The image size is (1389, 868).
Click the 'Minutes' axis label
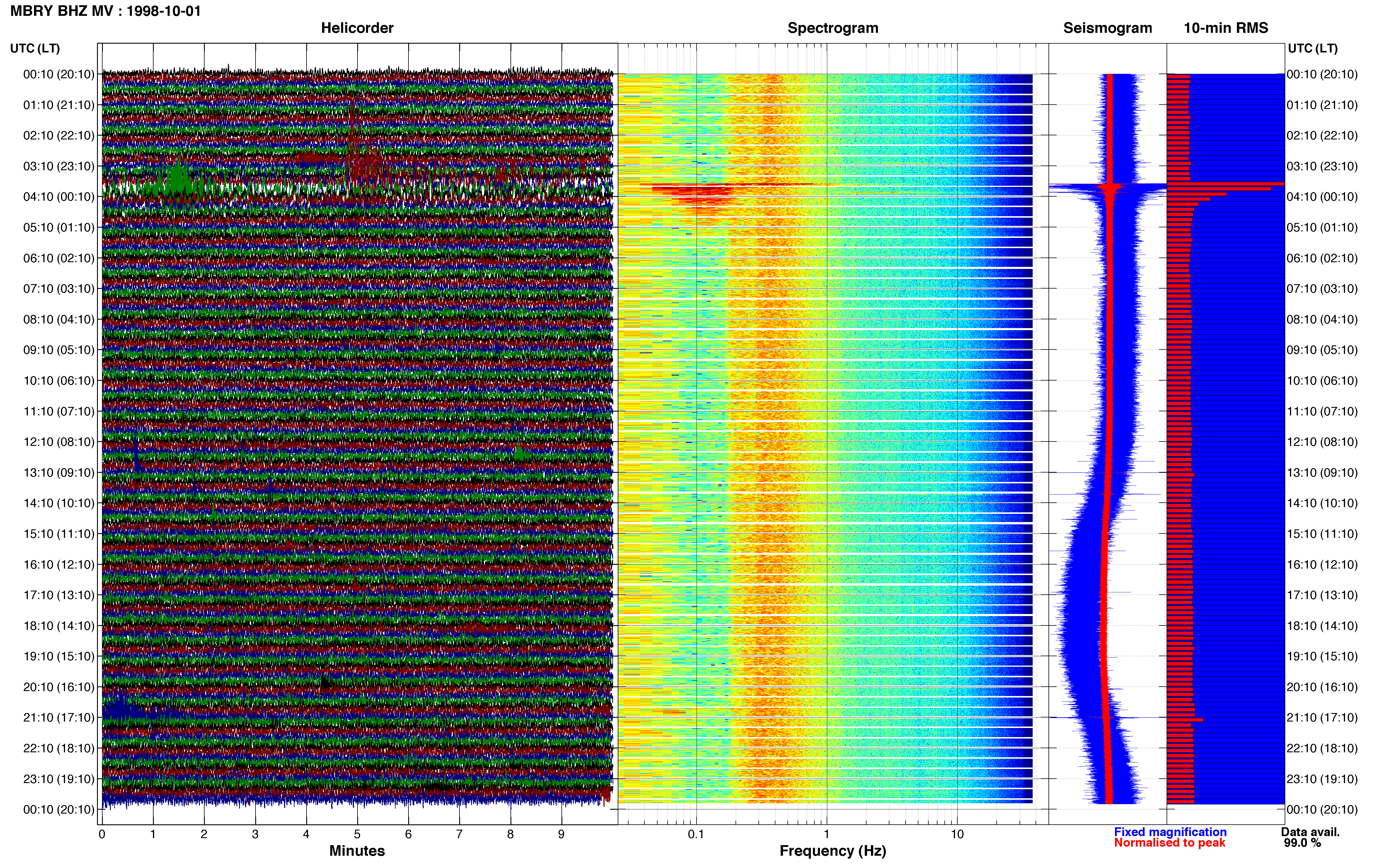[x=357, y=851]
